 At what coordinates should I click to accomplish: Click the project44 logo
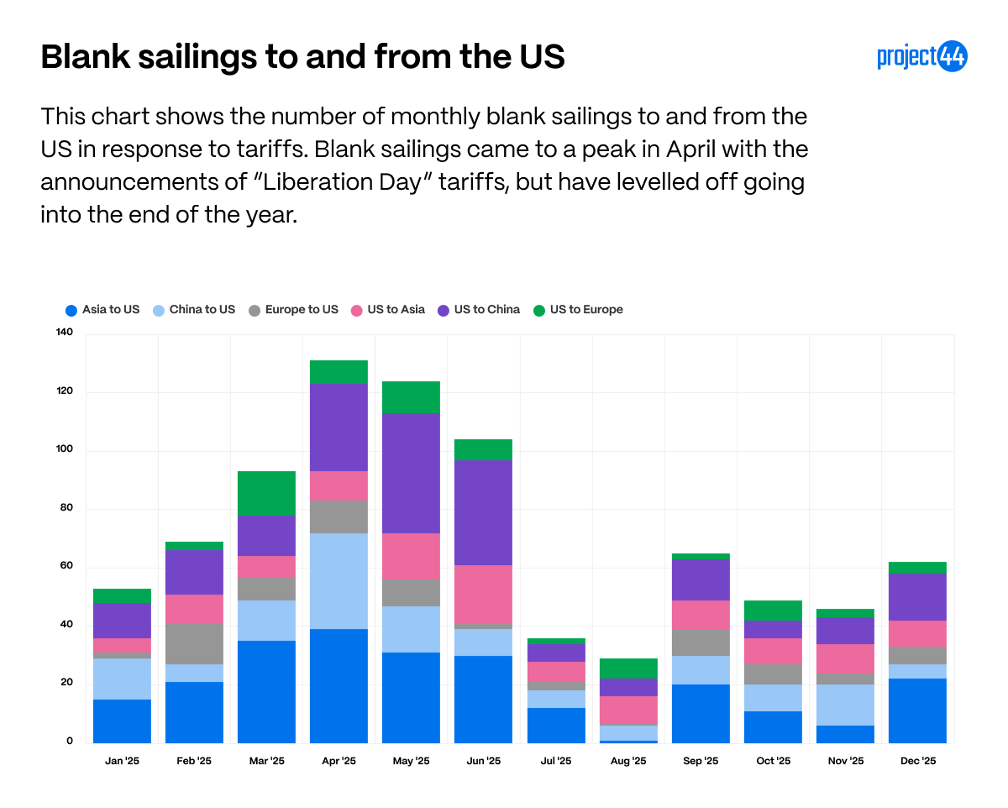921,58
